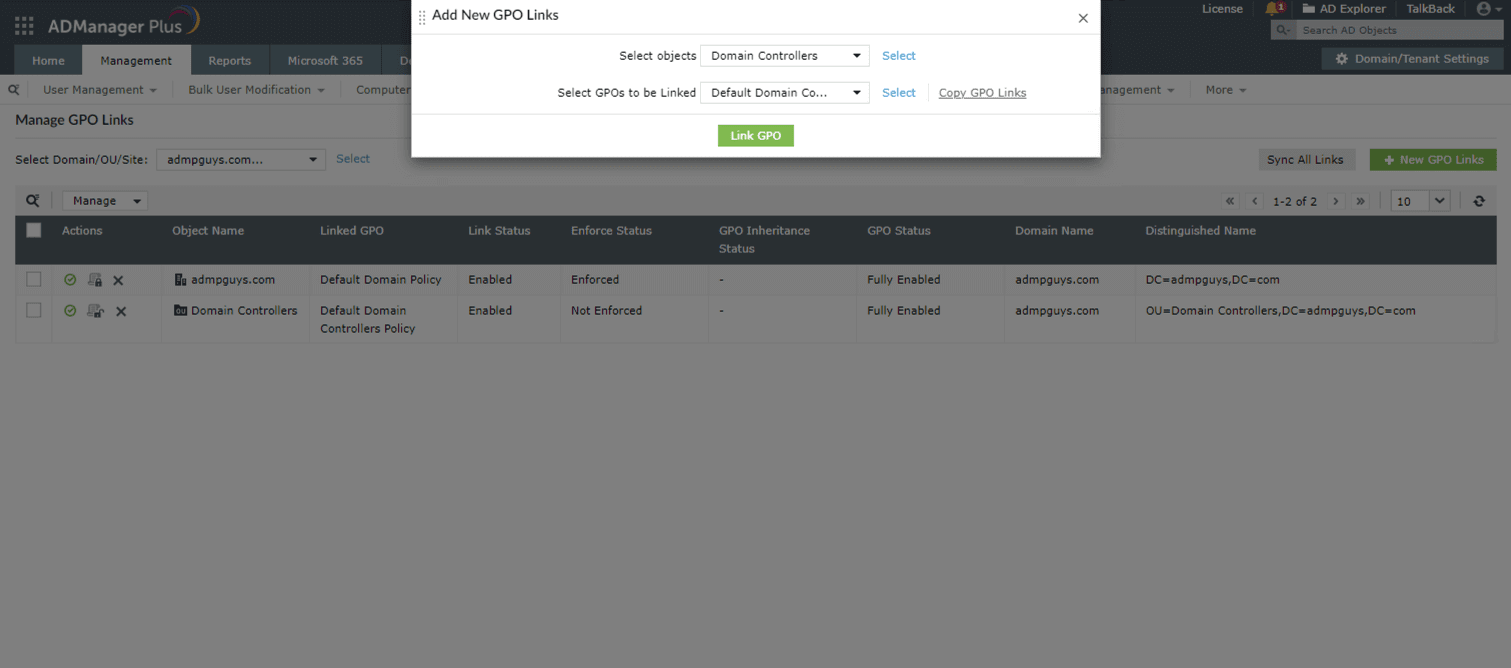Viewport: 1511px width, 668px height.
Task: Click the OU icon beside Domain Controllers
Action: coord(181,311)
